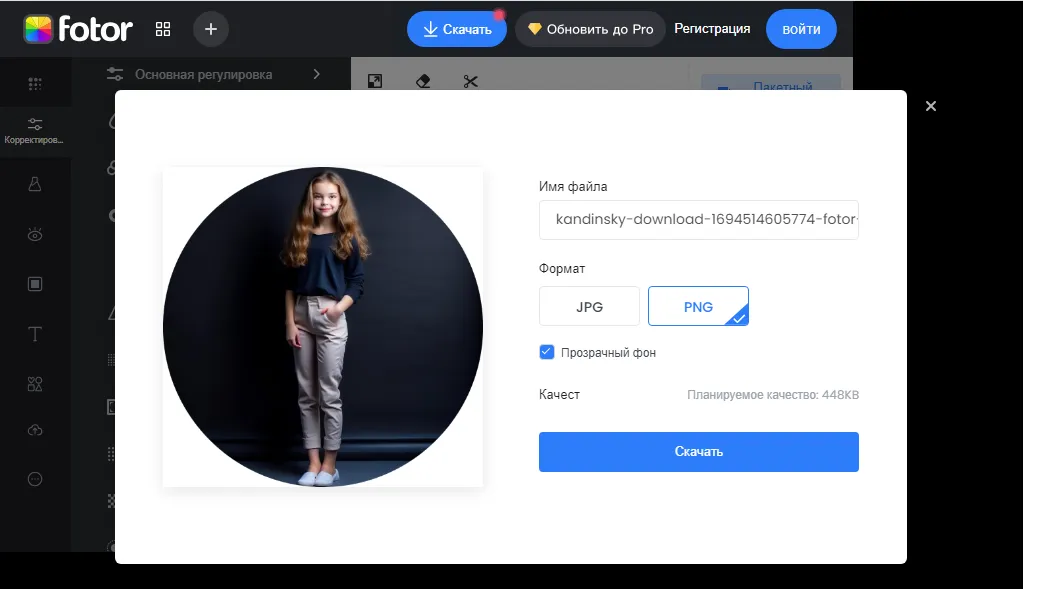1037x589 pixels.
Task: Open Регистрация
Action: coord(712,29)
